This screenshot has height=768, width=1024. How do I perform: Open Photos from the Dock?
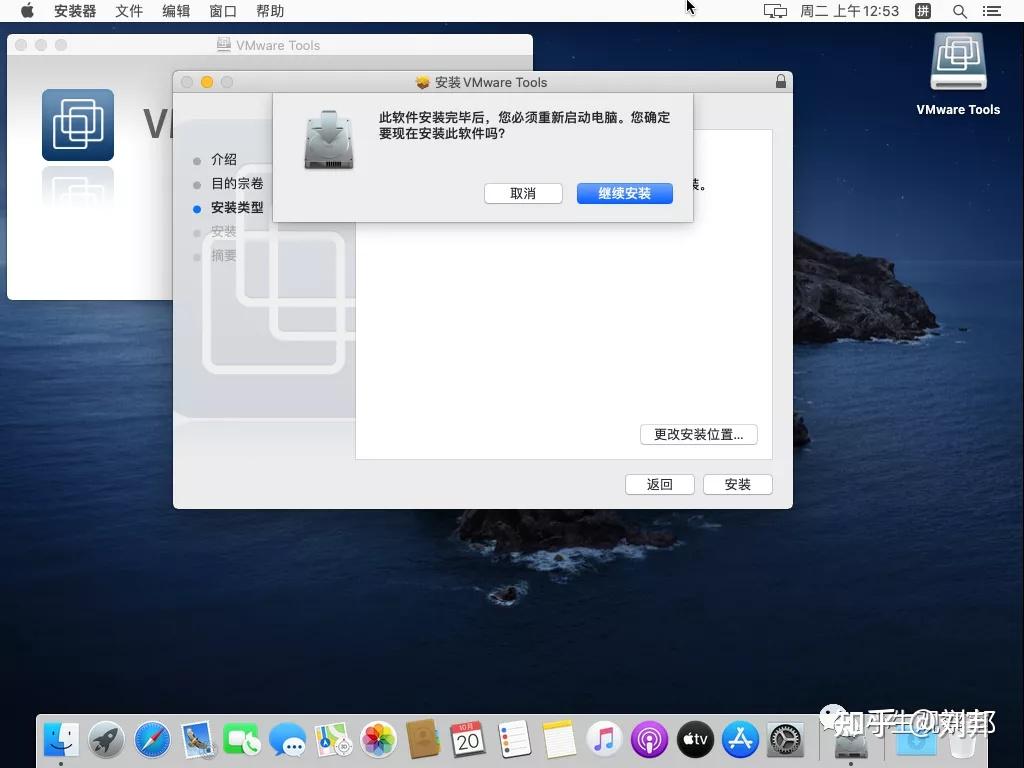click(378, 739)
